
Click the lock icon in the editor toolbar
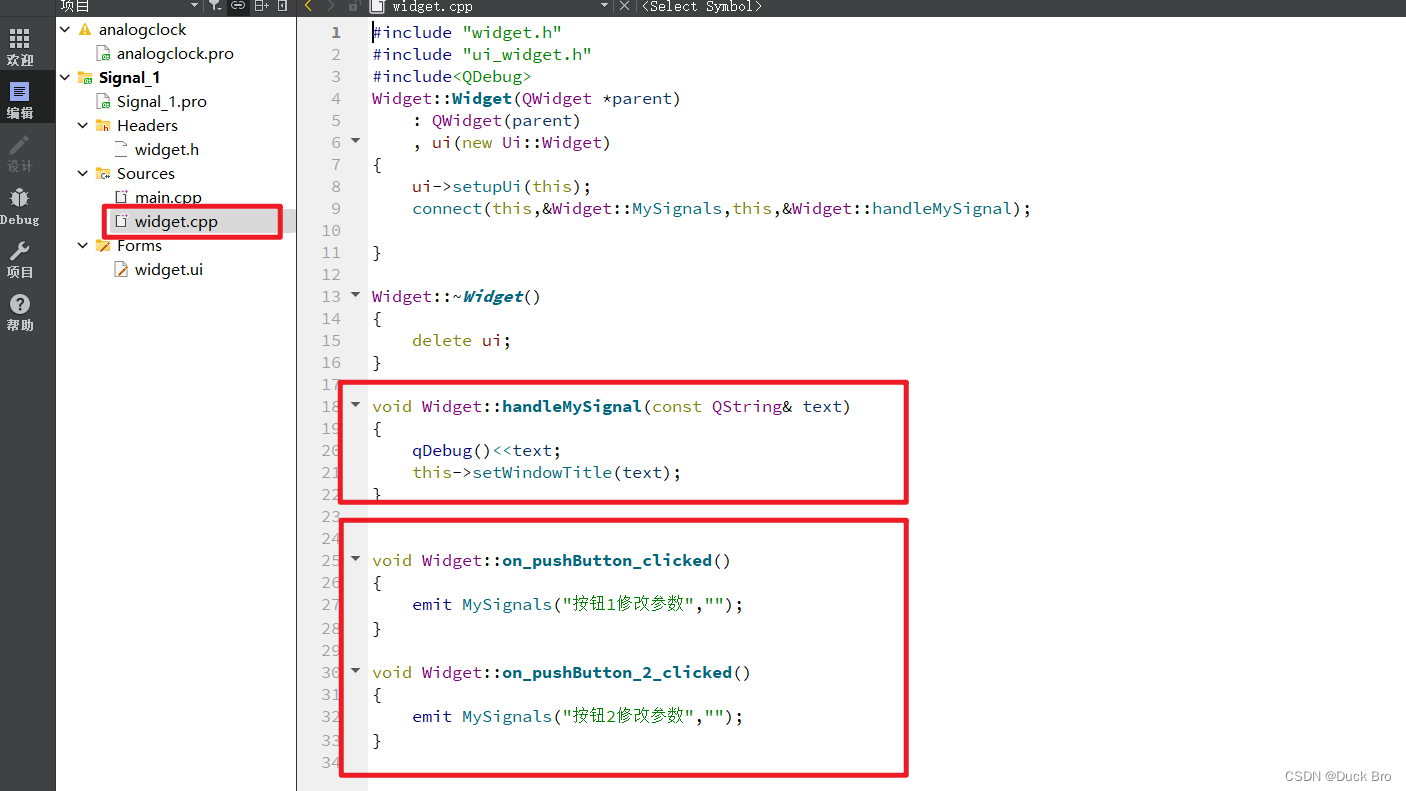353,6
